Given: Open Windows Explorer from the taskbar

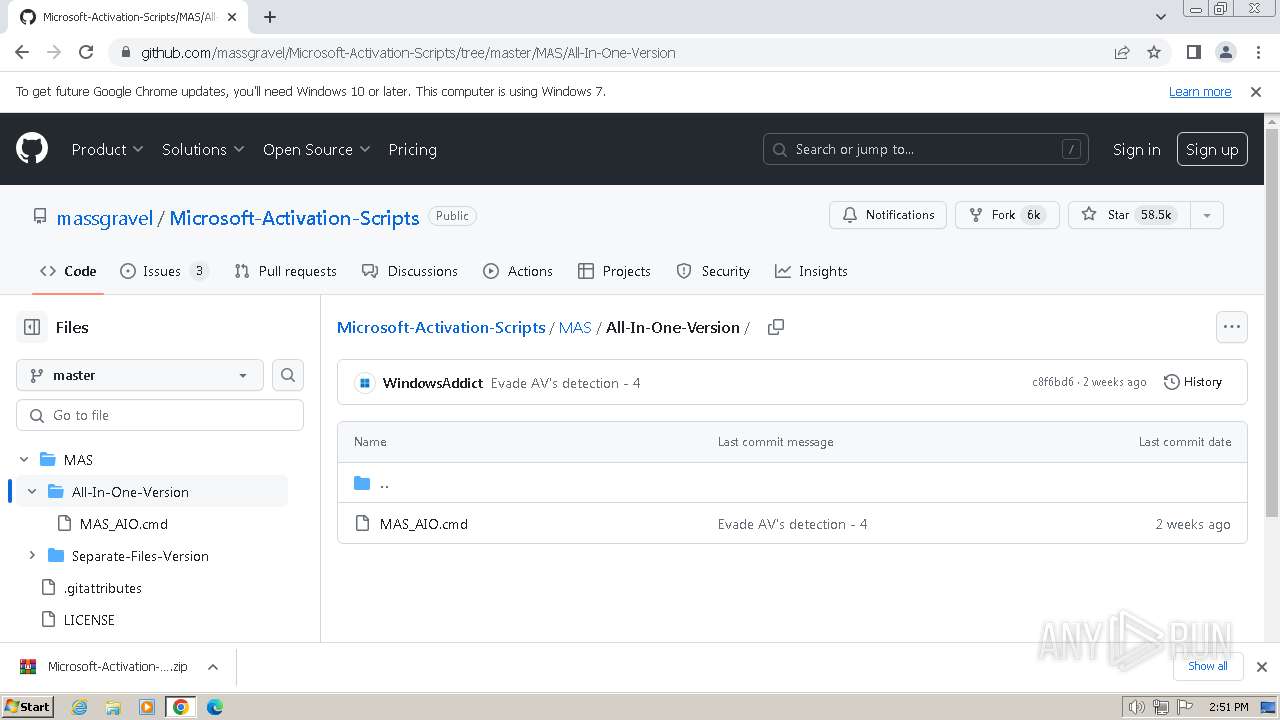Looking at the screenshot, I should point(113,707).
